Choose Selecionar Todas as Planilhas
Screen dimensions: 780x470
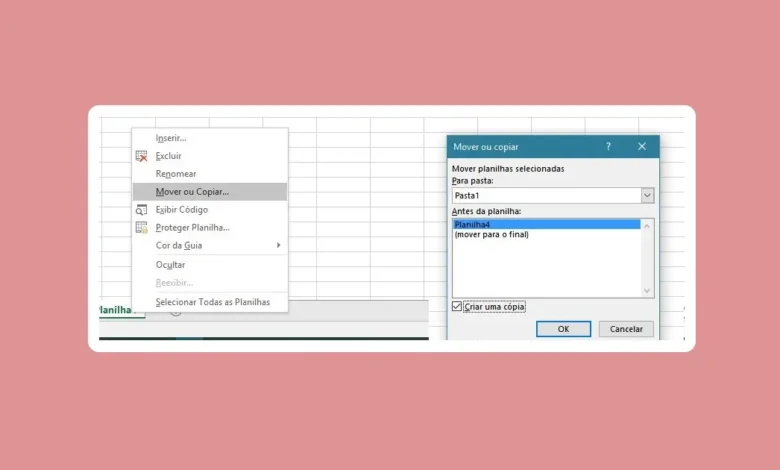pyautogui.click(x=210, y=302)
